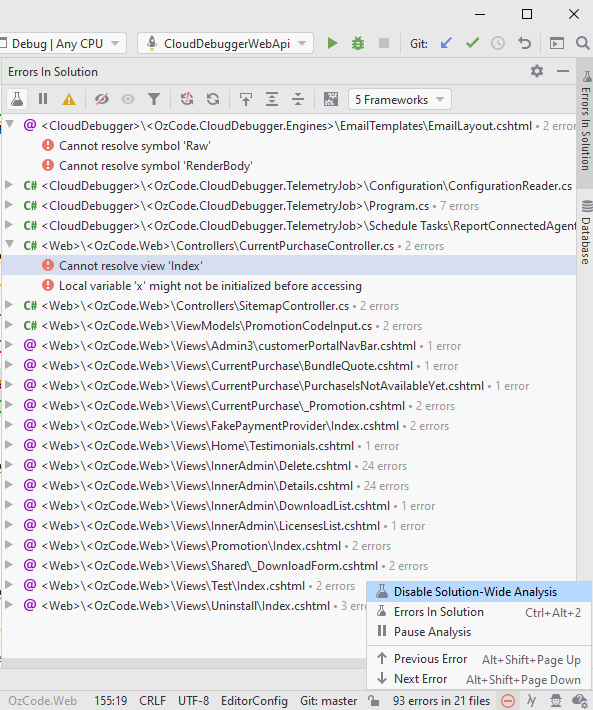The height and width of the screenshot is (710, 593).
Task: Choose Errors In Solution from popup menu
Action: pyautogui.click(x=479, y=612)
